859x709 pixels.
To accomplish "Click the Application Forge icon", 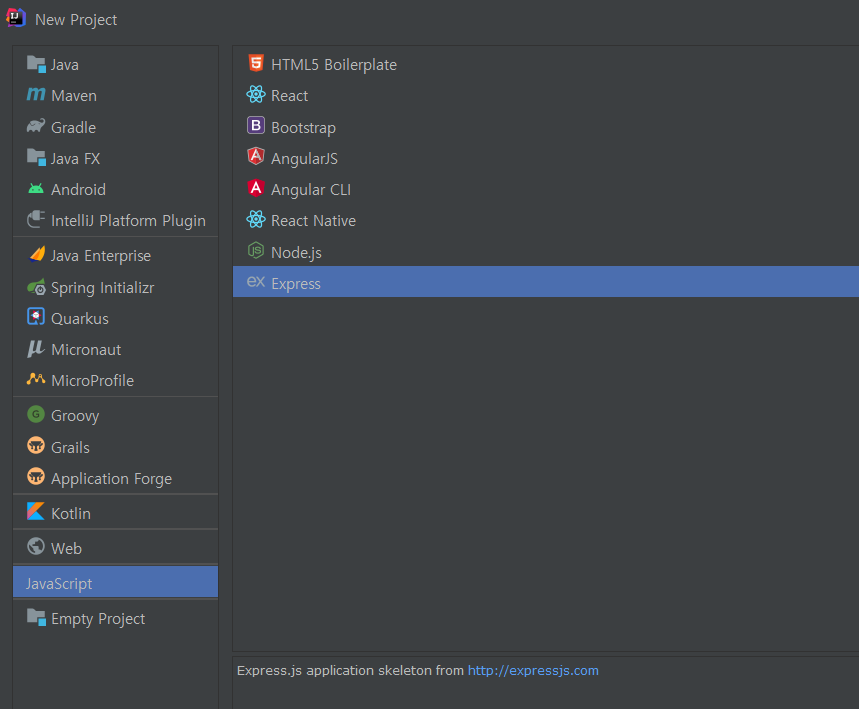I will 36,477.
